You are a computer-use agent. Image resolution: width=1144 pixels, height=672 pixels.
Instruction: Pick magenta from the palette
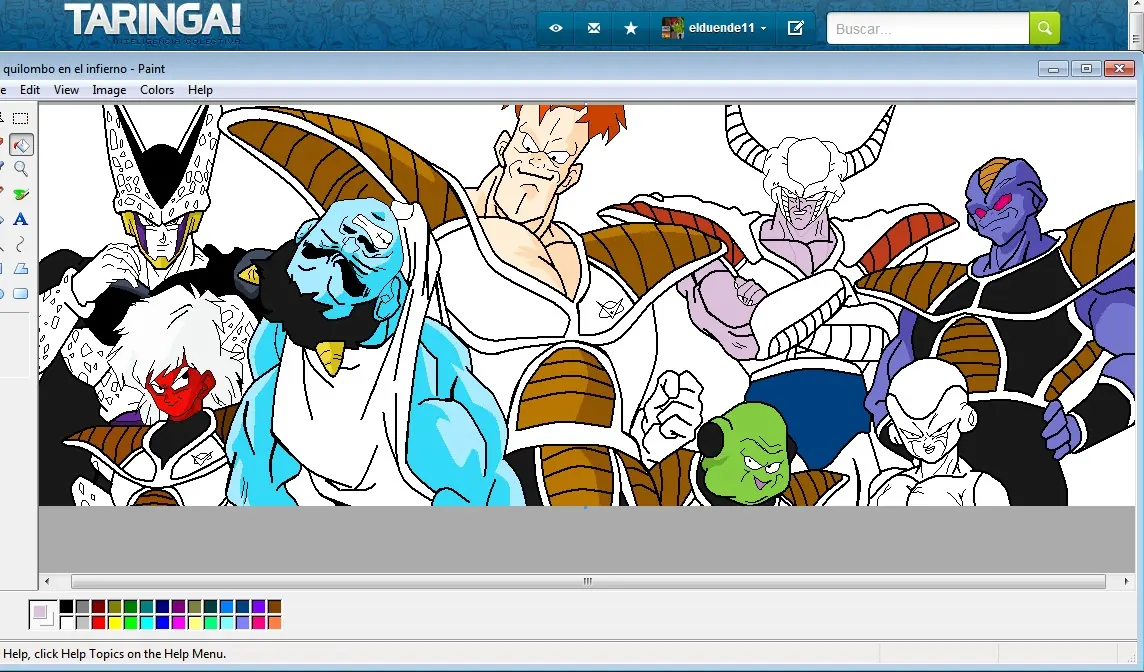pos(179,622)
